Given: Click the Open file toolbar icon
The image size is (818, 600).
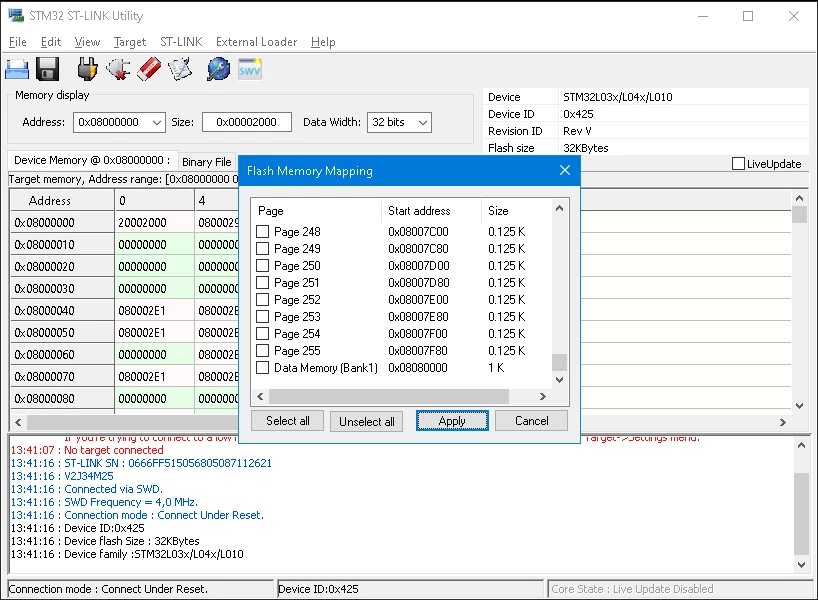Looking at the screenshot, I should point(17,69).
